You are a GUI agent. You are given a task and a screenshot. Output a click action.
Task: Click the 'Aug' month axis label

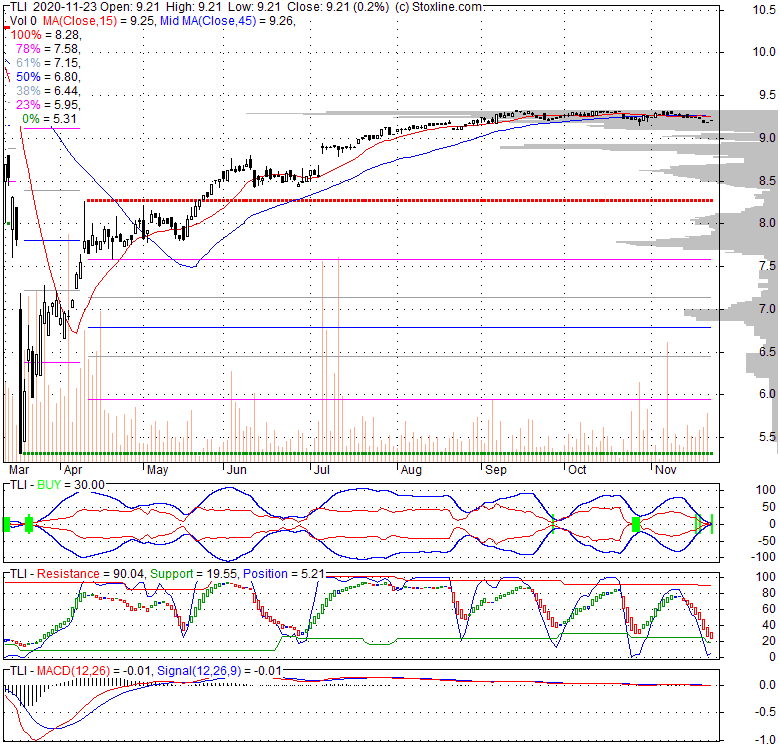click(x=411, y=470)
